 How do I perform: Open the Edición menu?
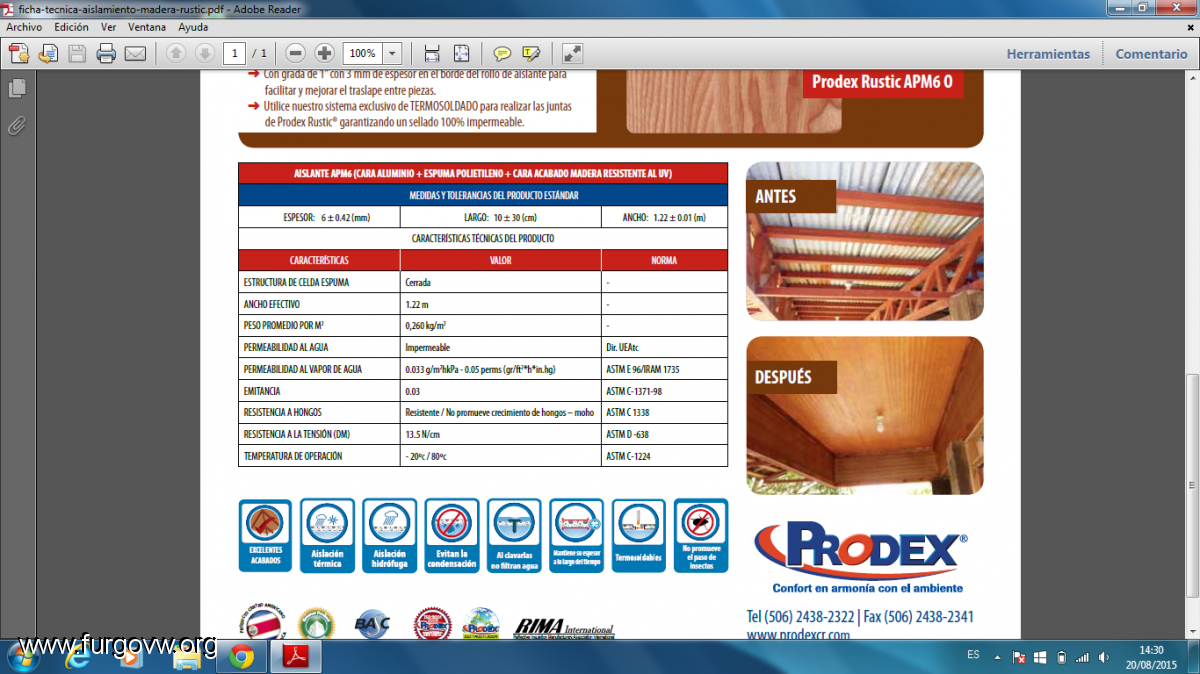pyautogui.click(x=72, y=27)
